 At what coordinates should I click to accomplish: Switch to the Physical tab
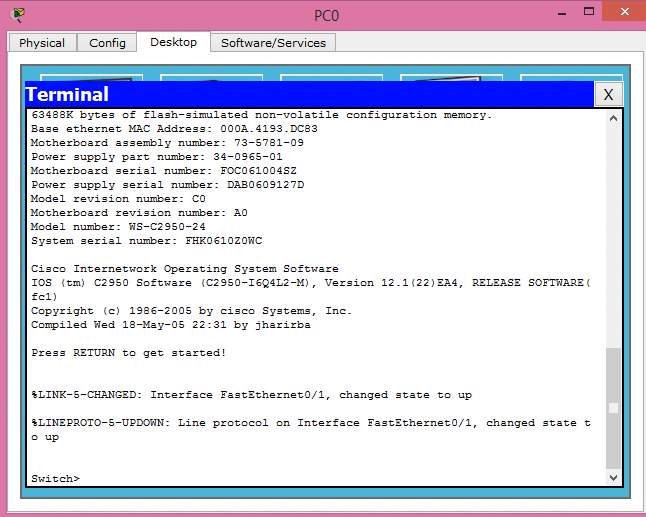pos(42,43)
